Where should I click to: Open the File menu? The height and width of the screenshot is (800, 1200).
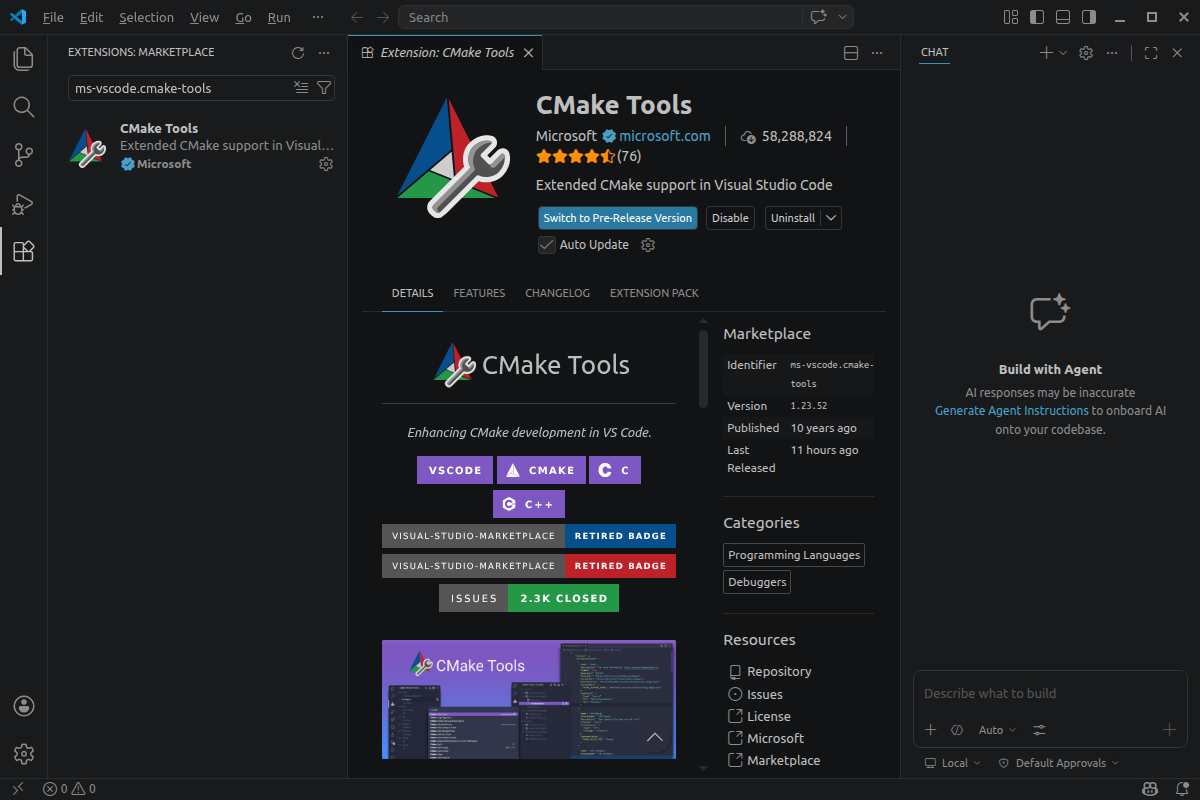[x=53, y=17]
